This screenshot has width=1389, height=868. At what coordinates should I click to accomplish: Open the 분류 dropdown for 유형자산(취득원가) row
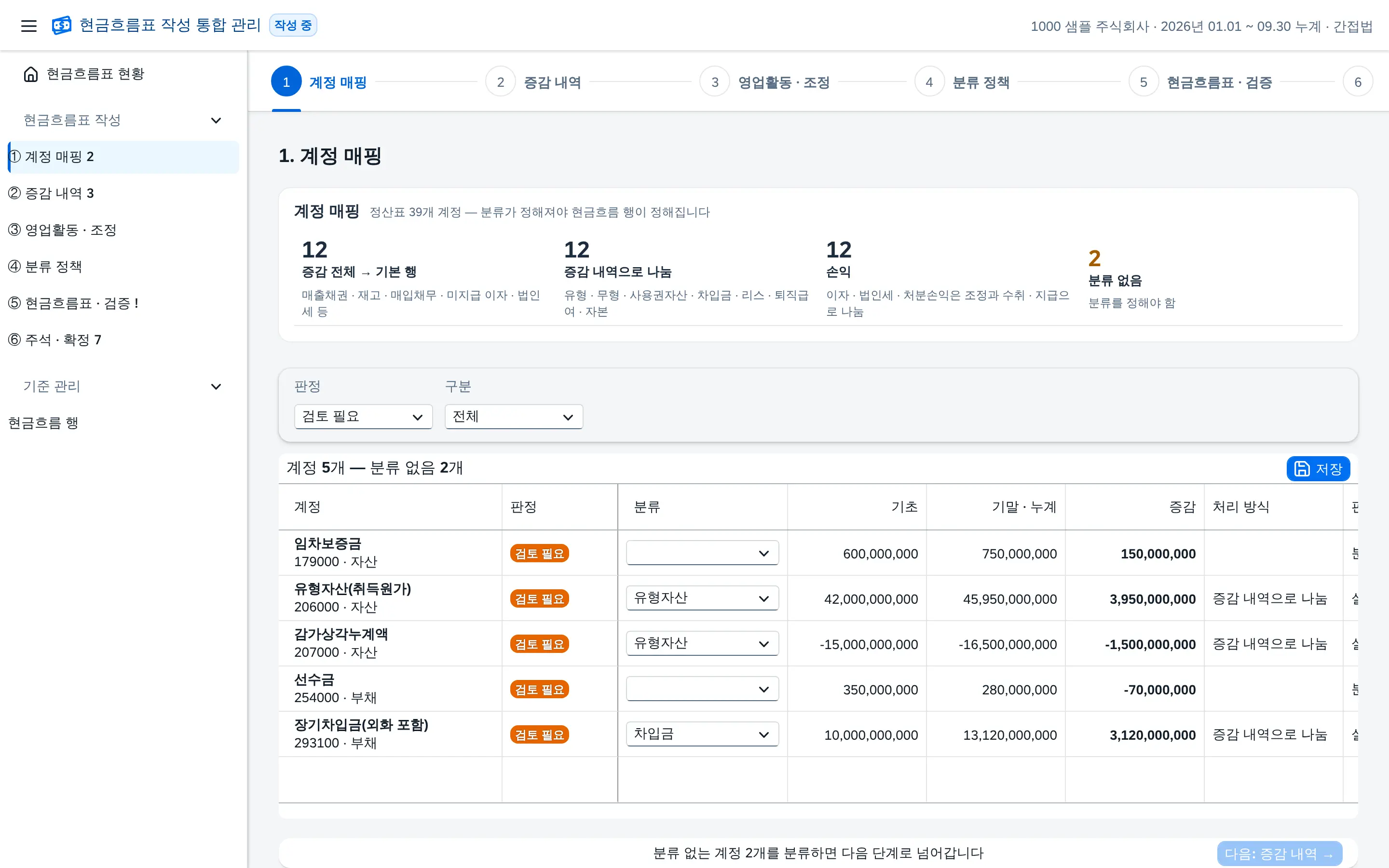tap(702, 598)
